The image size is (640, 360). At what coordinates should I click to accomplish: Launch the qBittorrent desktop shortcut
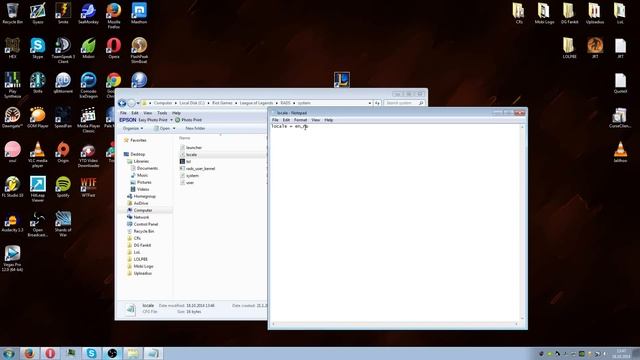[x=63, y=83]
